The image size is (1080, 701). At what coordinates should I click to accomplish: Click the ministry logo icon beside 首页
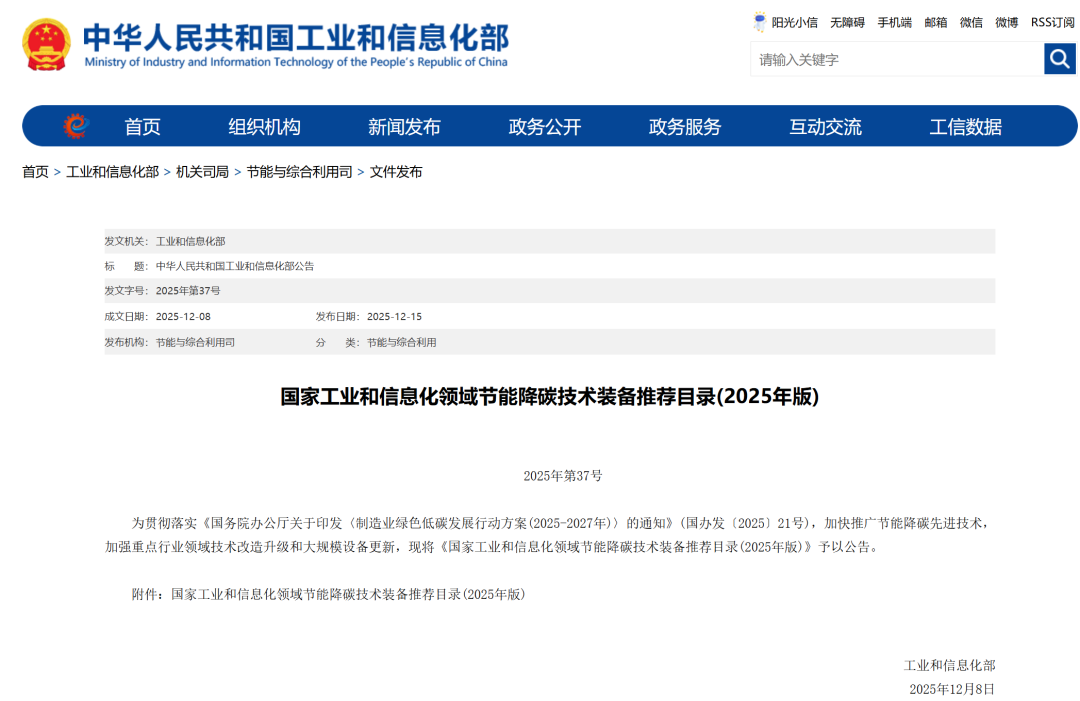pyautogui.click(x=73, y=126)
